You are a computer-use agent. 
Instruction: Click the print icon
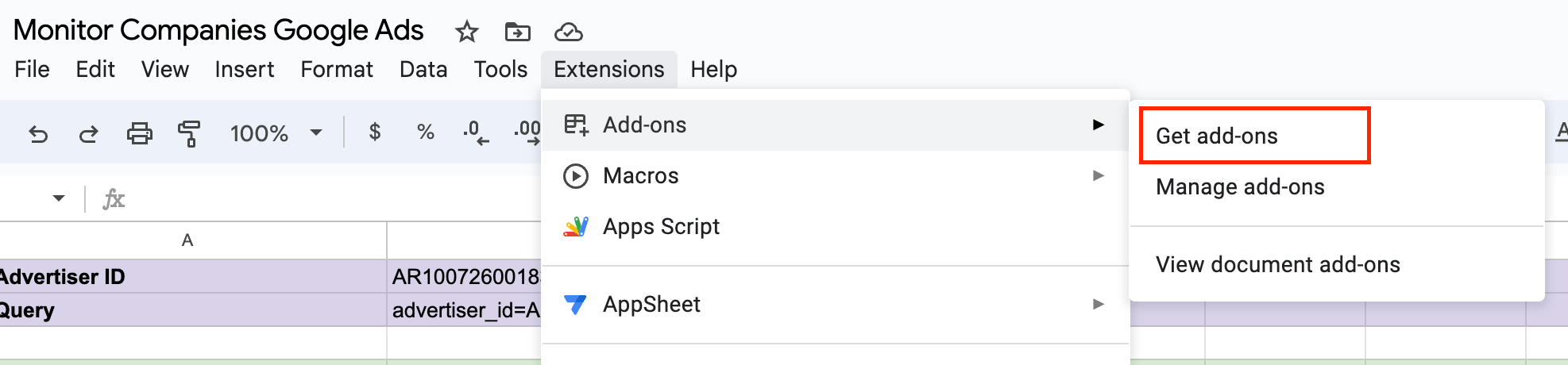click(x=139, y=133)
